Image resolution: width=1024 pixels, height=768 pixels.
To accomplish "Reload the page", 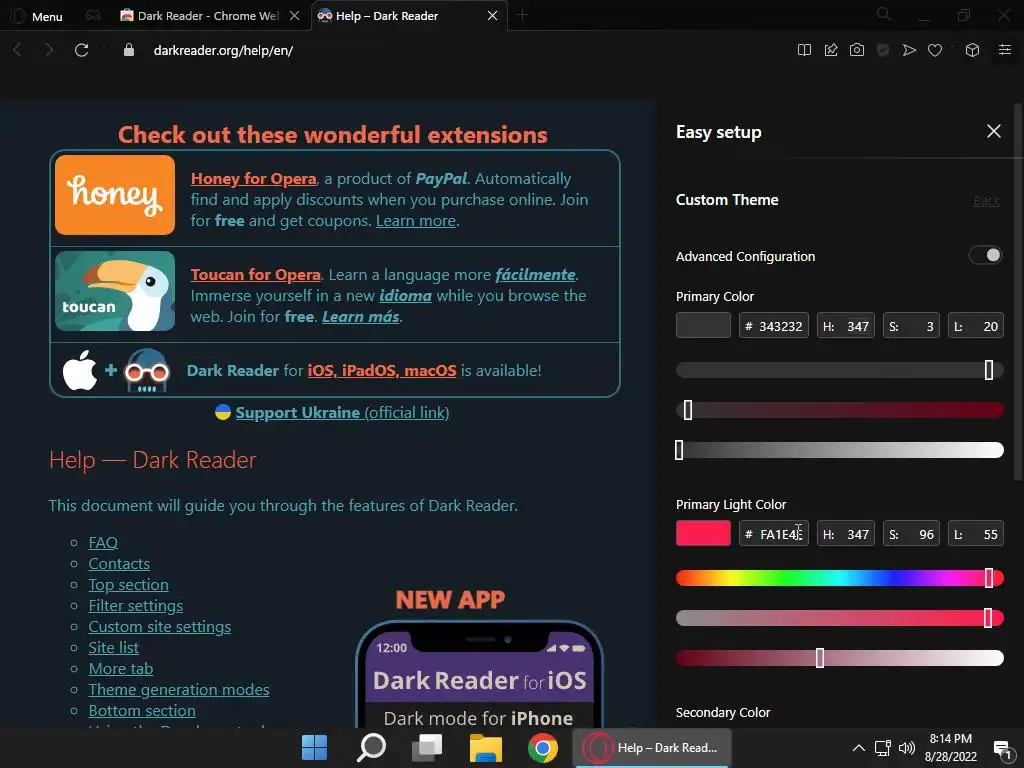I will point(81,50).
